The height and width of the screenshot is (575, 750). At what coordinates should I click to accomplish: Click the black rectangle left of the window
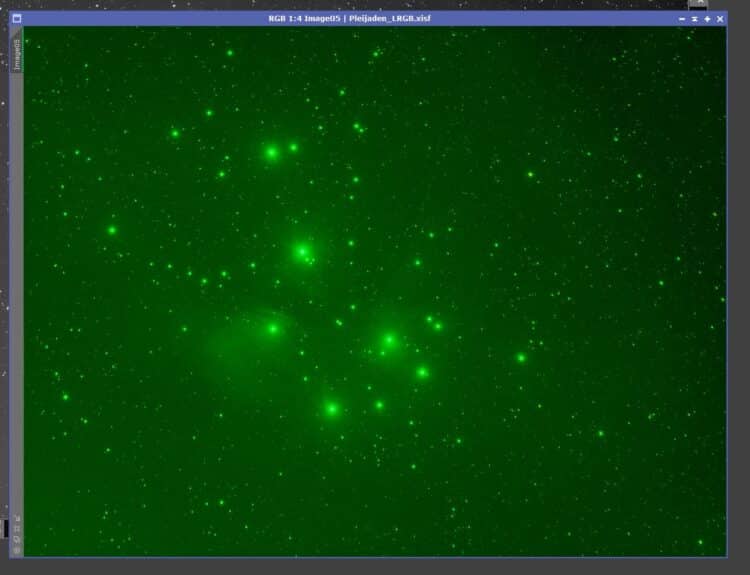[x=6, y=529]
